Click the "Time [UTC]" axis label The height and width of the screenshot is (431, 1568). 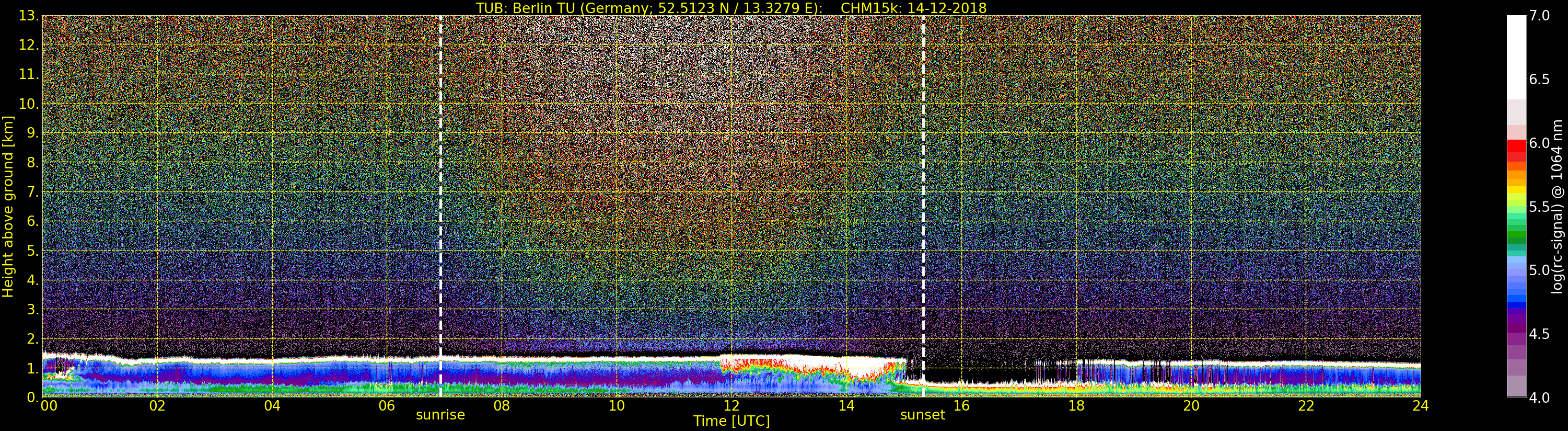[x=731, y=421]
